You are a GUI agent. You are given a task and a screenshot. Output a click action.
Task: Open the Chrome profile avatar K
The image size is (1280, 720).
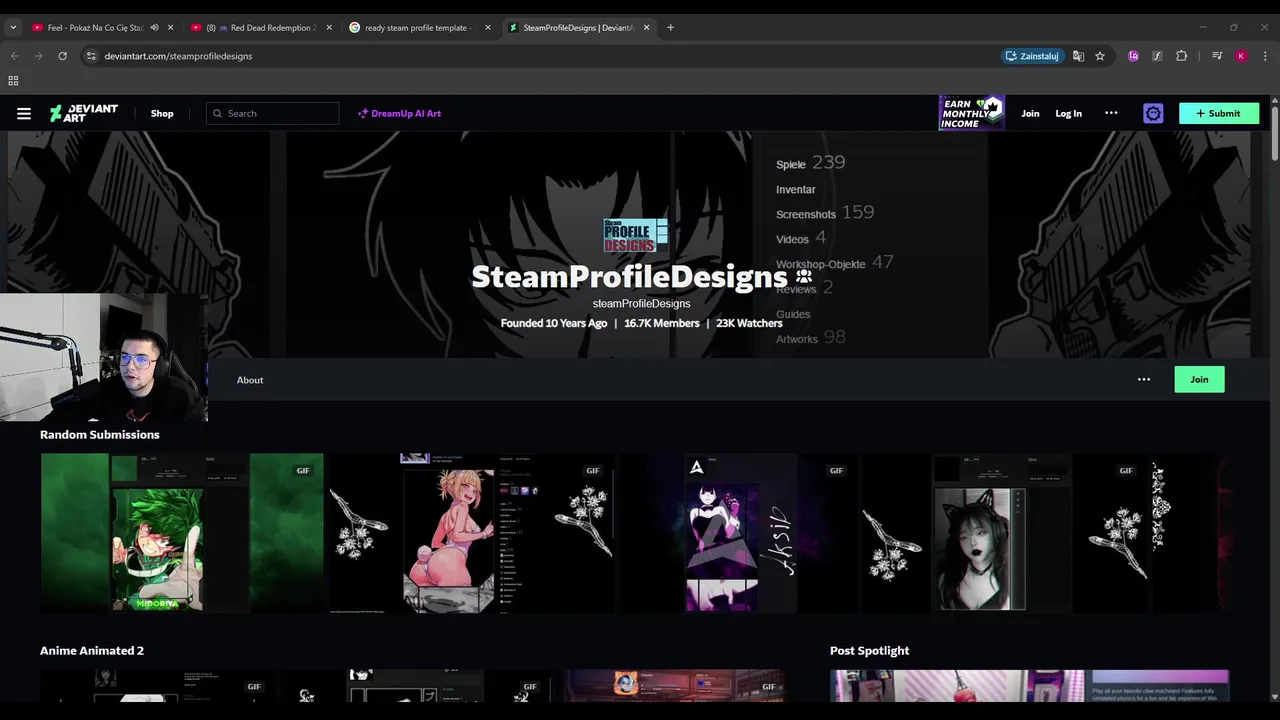coord(1241,56)
